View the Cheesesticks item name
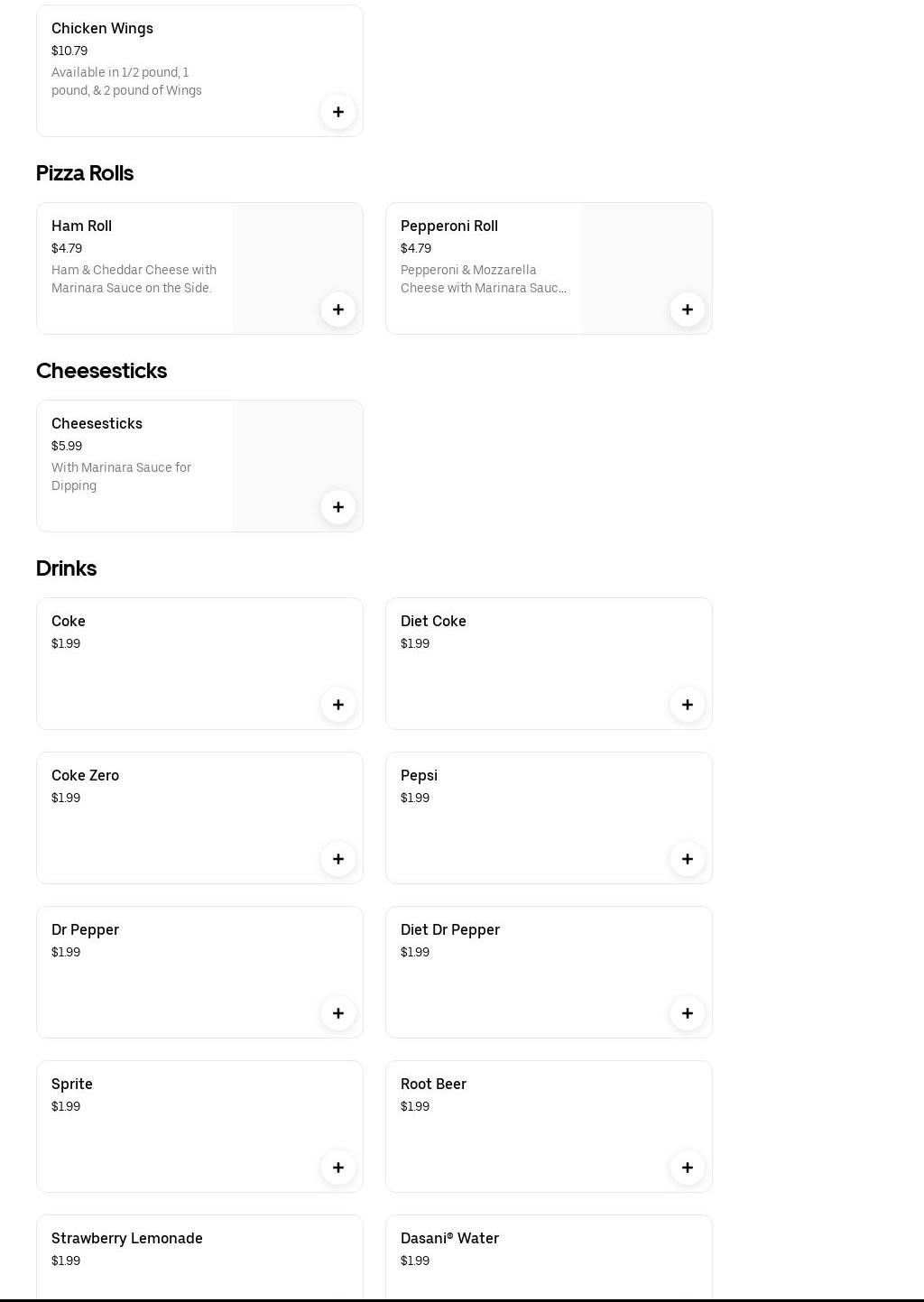Image resolution: width=924 pixels, height=1302 pixels. click(97, 423)
